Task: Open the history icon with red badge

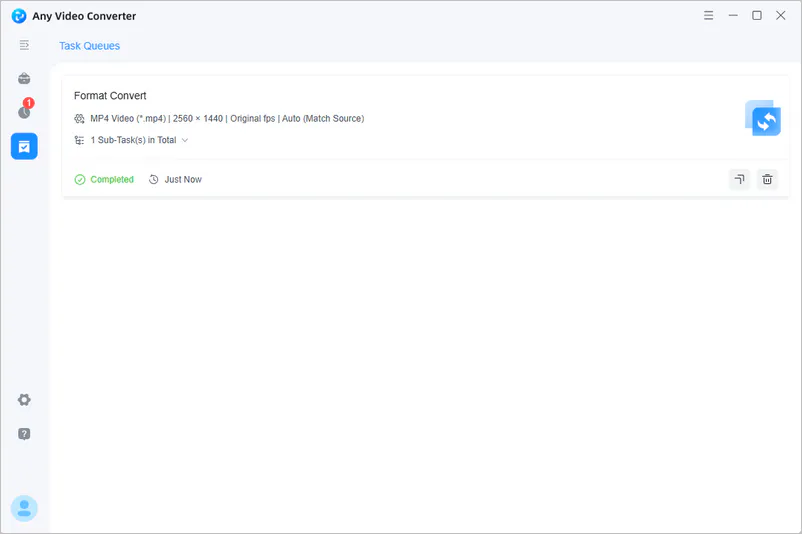Action: (25, 109)
